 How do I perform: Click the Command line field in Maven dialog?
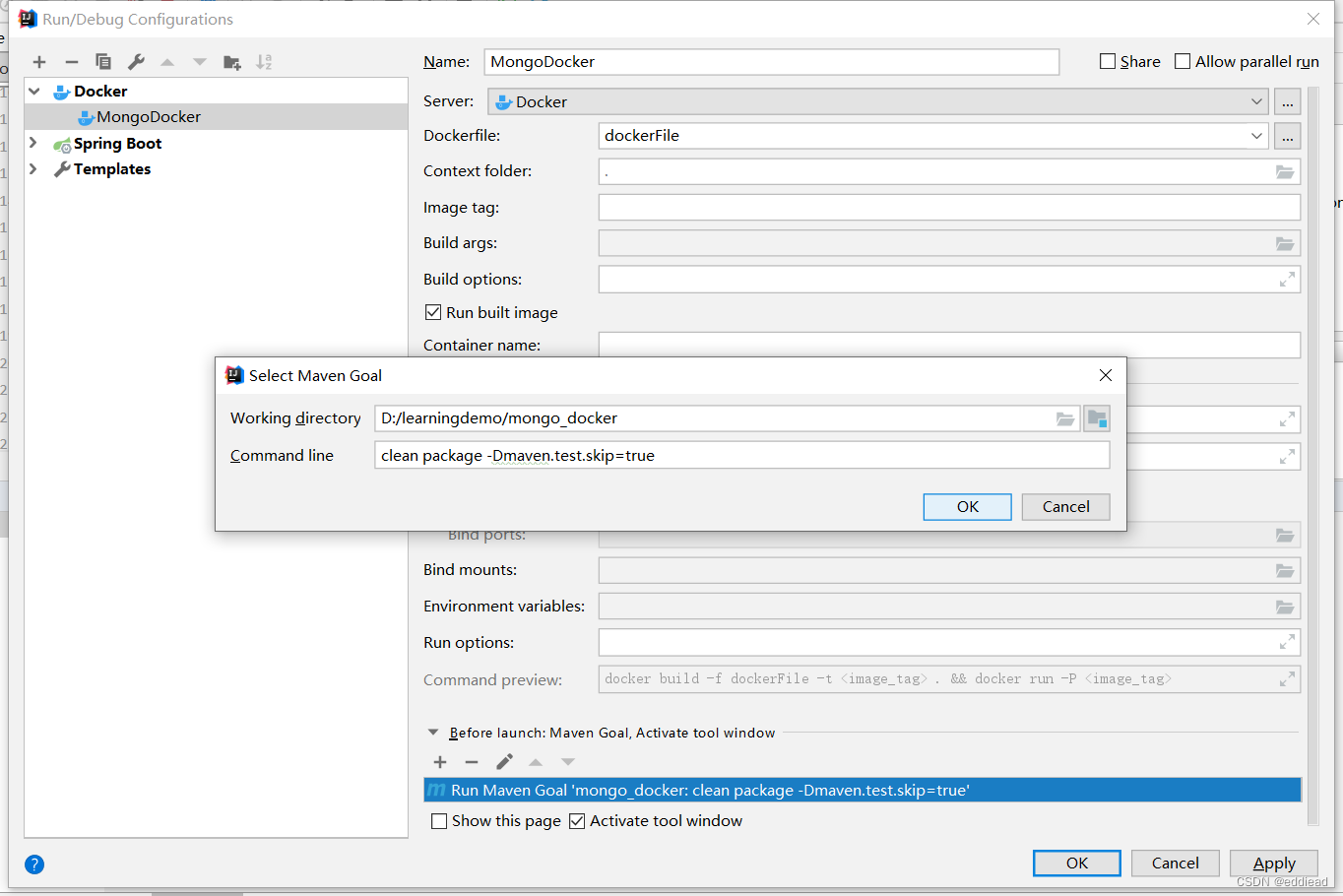(742, 455)
